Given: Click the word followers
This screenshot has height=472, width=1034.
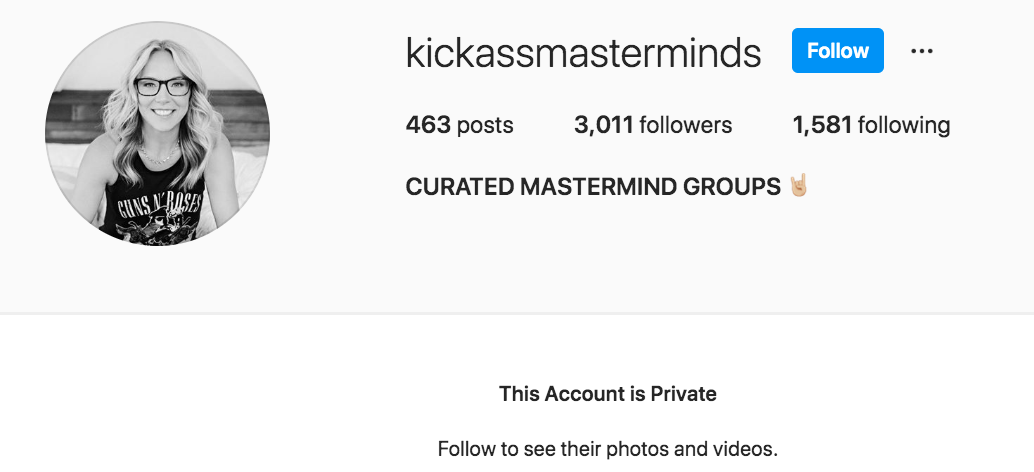Looking at the screenshot, I should coord(686,125).
